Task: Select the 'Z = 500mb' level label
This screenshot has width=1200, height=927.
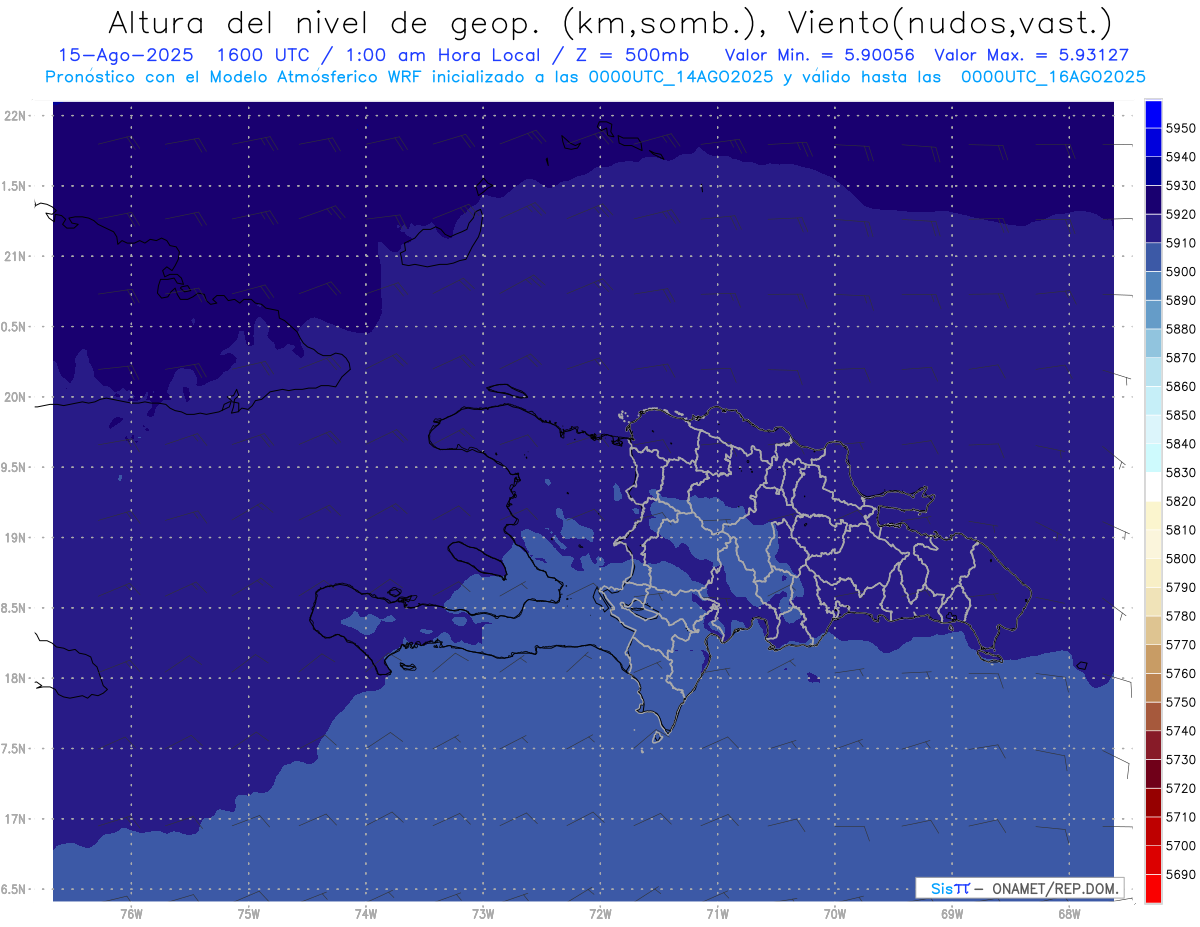Action: click(630, 55)
